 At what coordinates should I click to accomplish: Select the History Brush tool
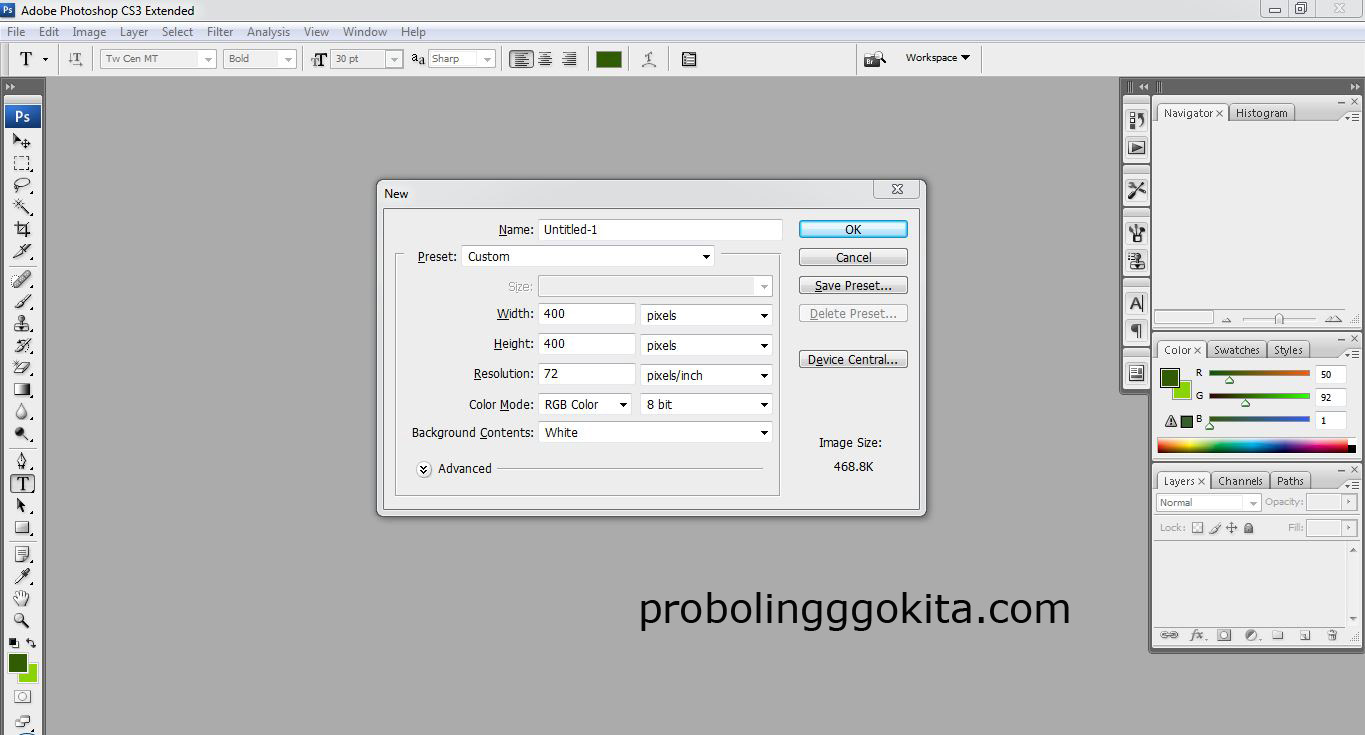(x=22, y=345)
